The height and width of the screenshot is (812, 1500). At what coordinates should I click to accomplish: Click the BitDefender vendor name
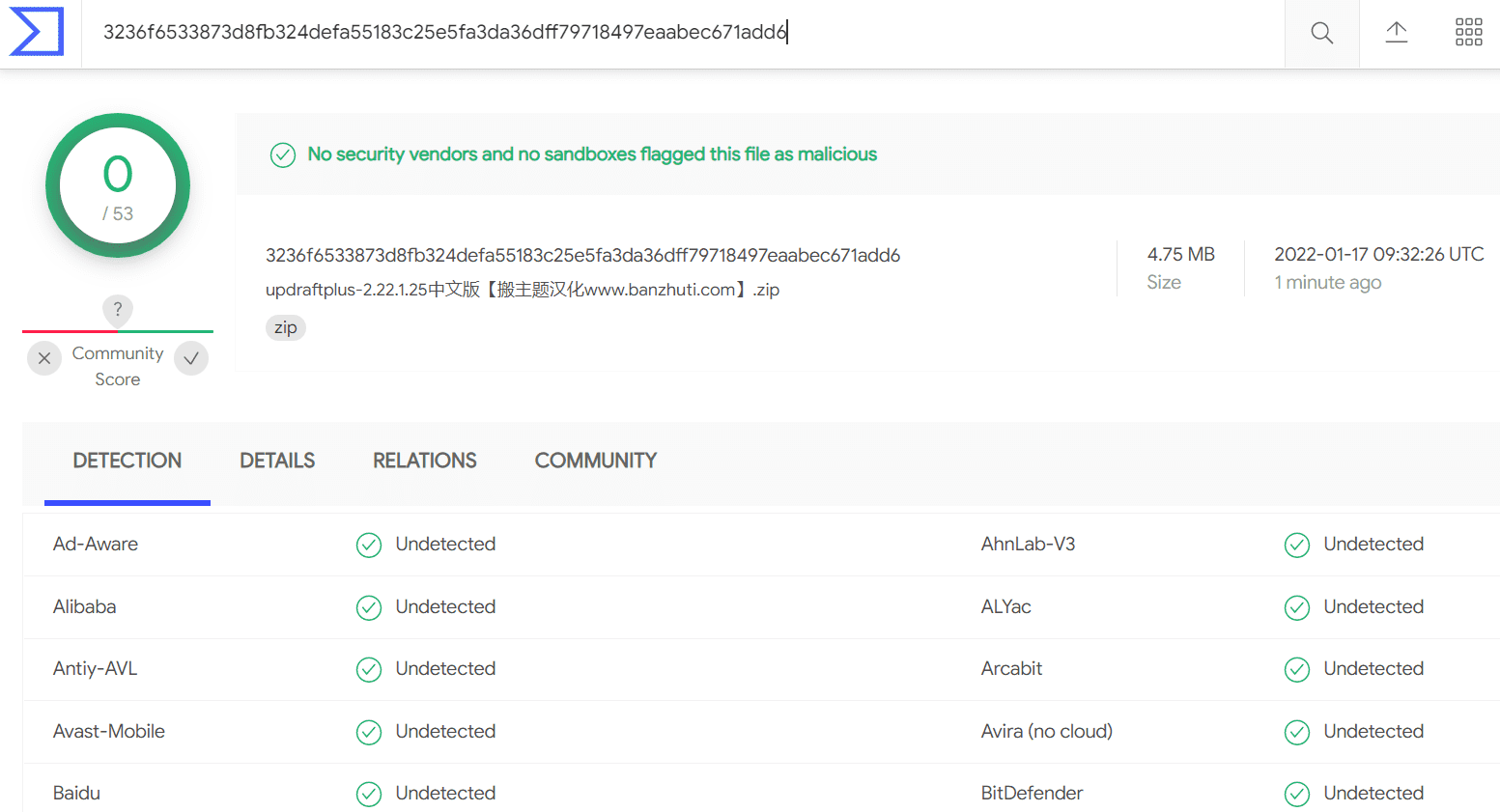[x=1032, y=794]
